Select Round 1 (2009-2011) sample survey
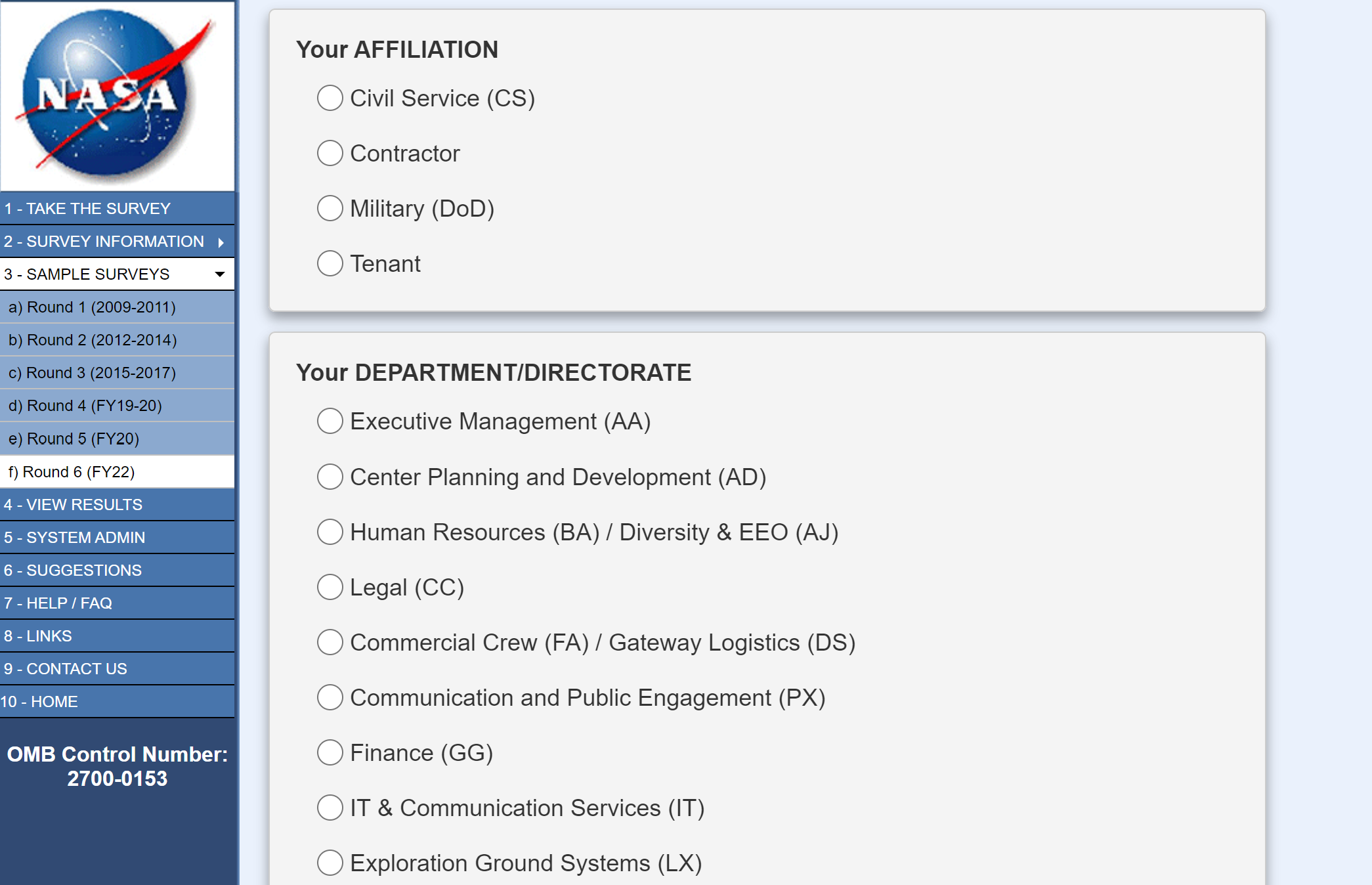Screen dimensions: 1372x885 click(92, 307)
